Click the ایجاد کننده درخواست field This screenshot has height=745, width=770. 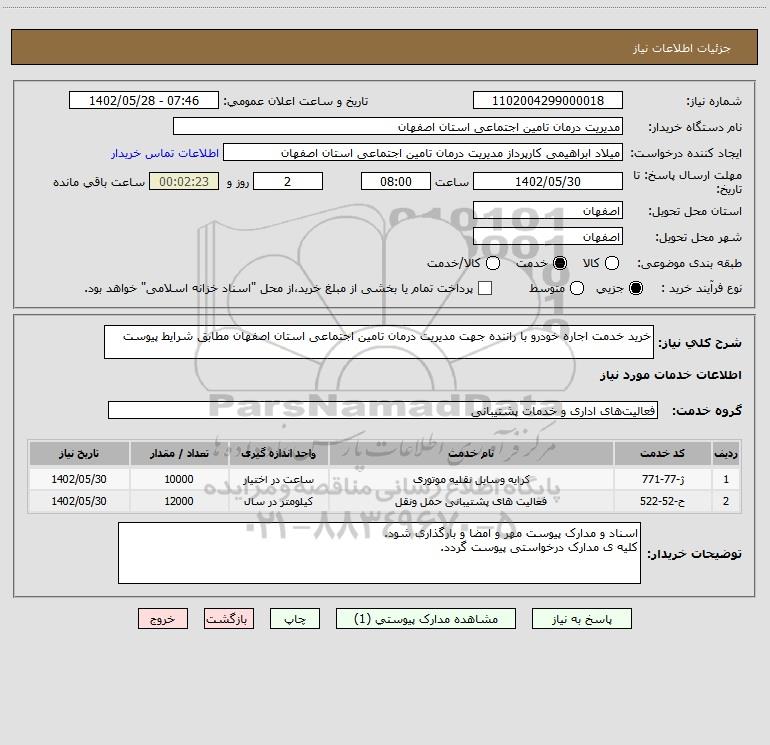coord(423,152)
